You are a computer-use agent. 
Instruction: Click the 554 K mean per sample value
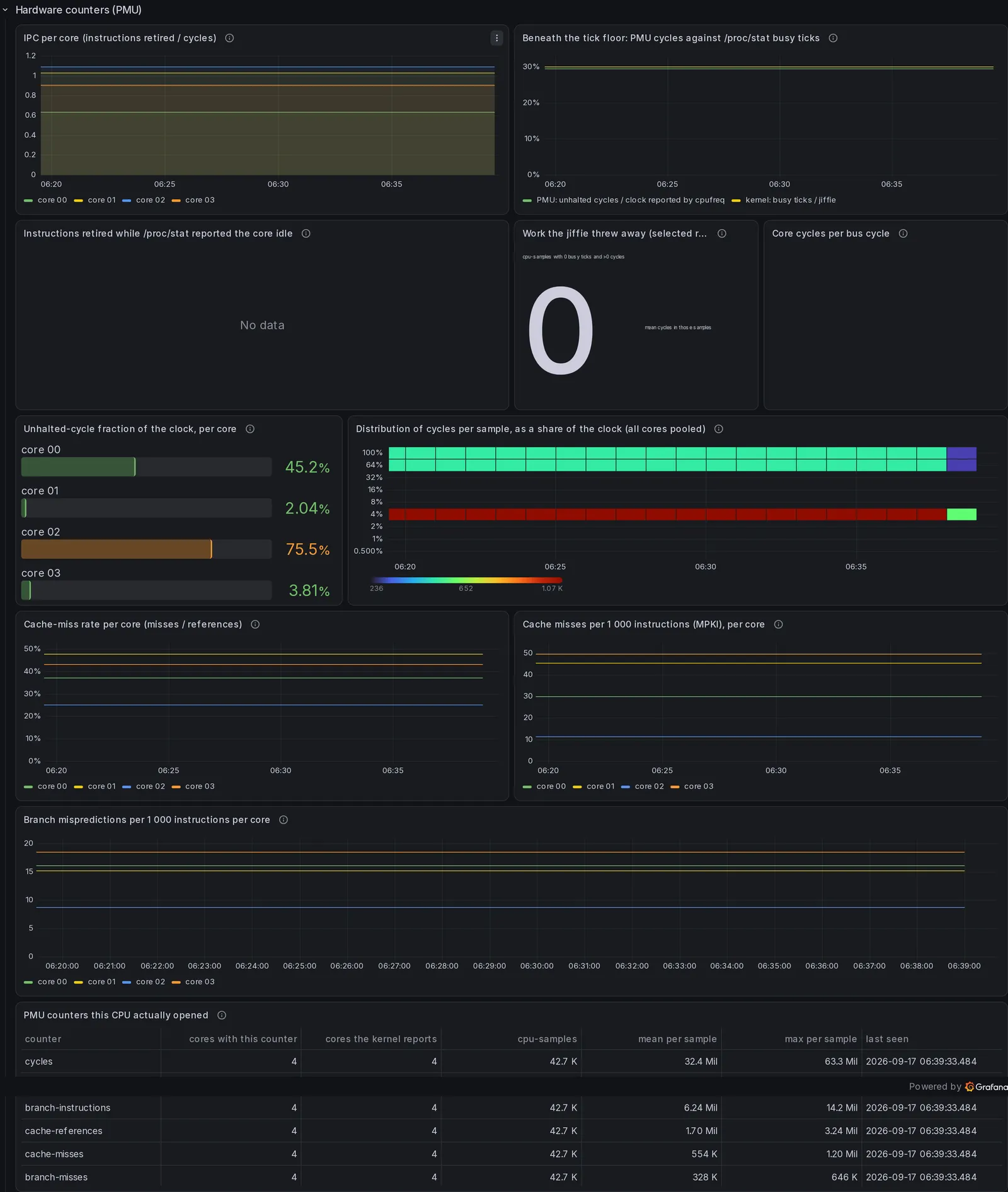[x=704, y=1154]
